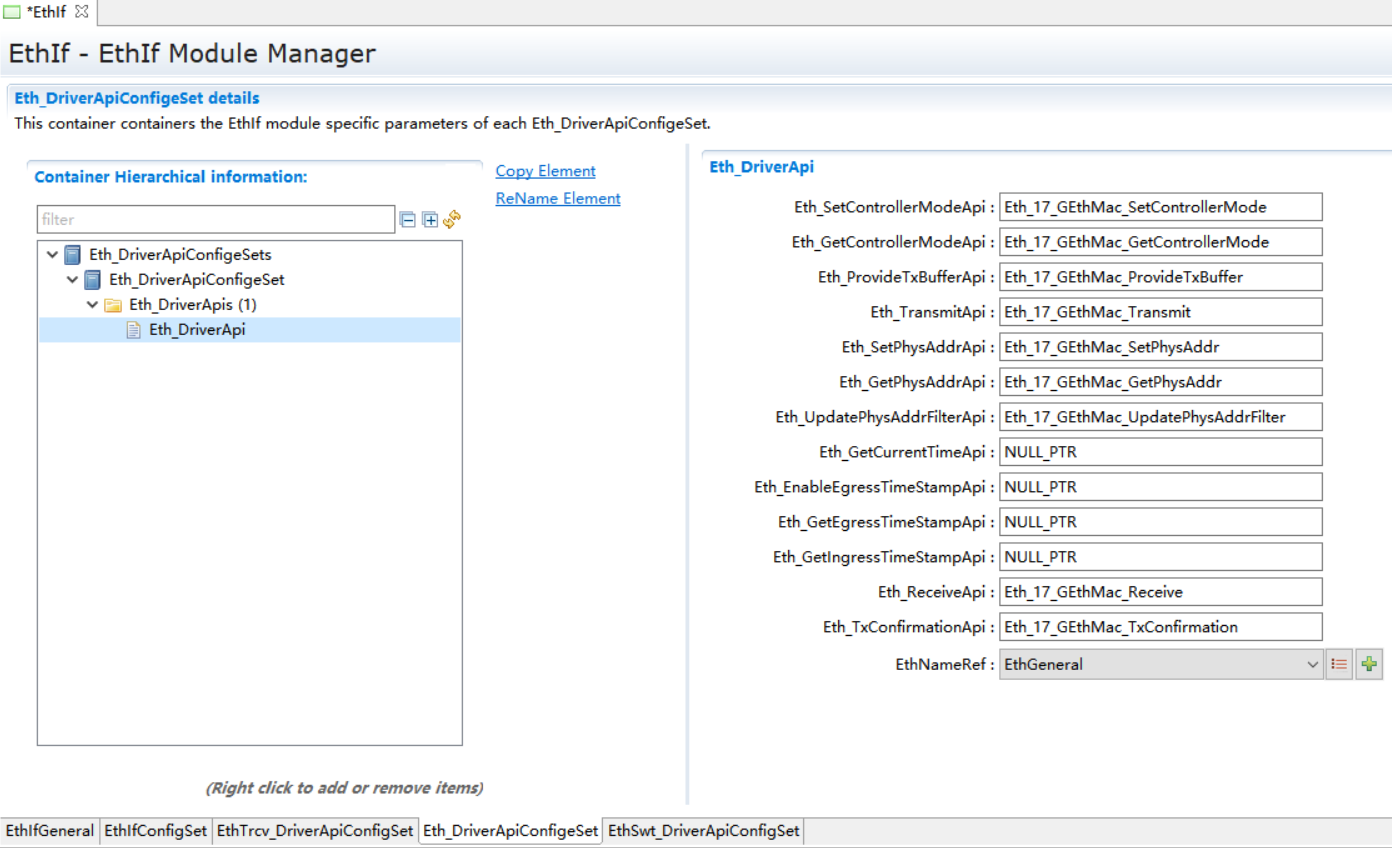
Task: Close the EthIf editor tab
Action: (x=82, y=12)
